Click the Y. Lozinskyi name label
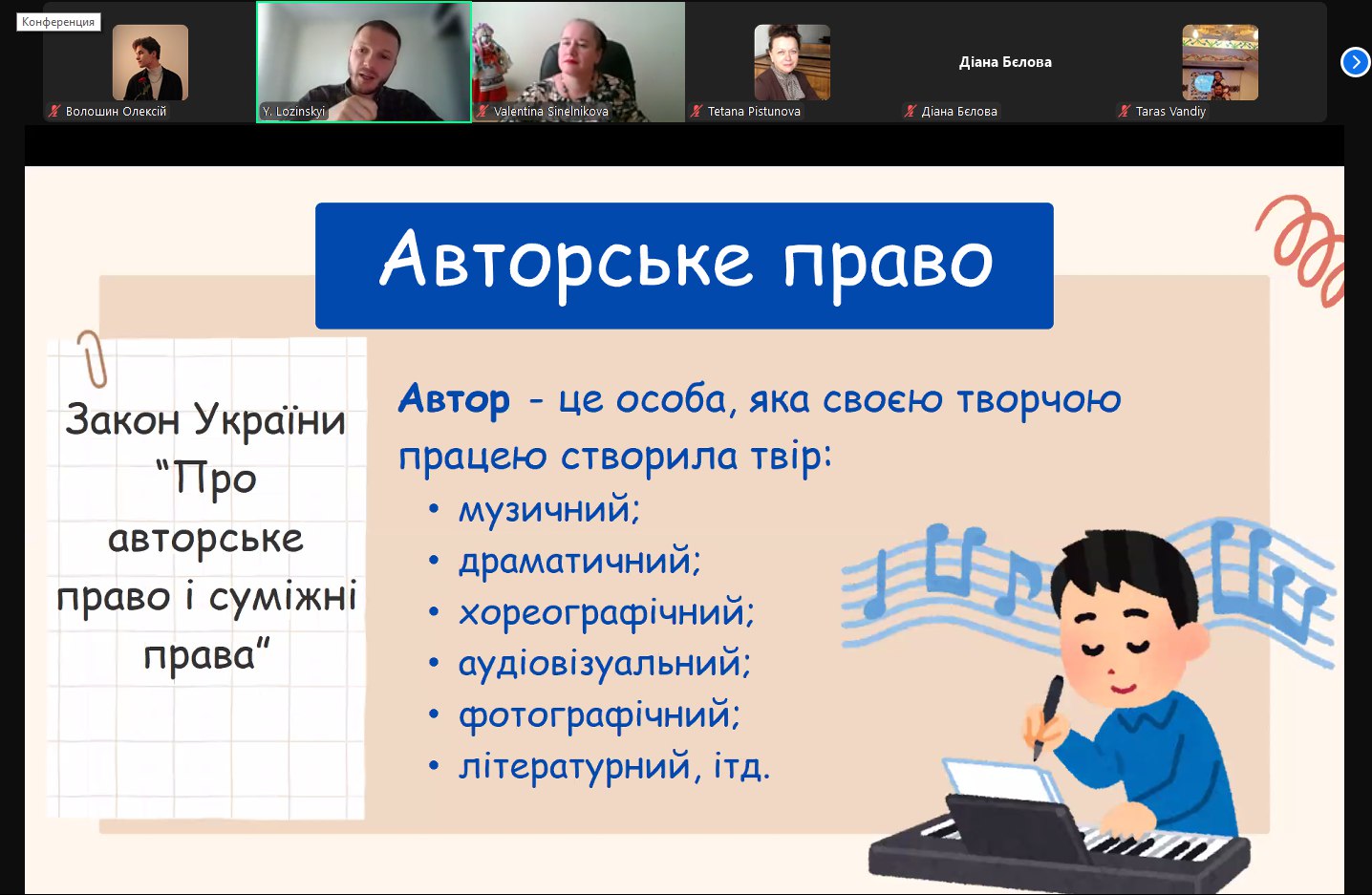1372x895 pixels. (x=294, y=111)
